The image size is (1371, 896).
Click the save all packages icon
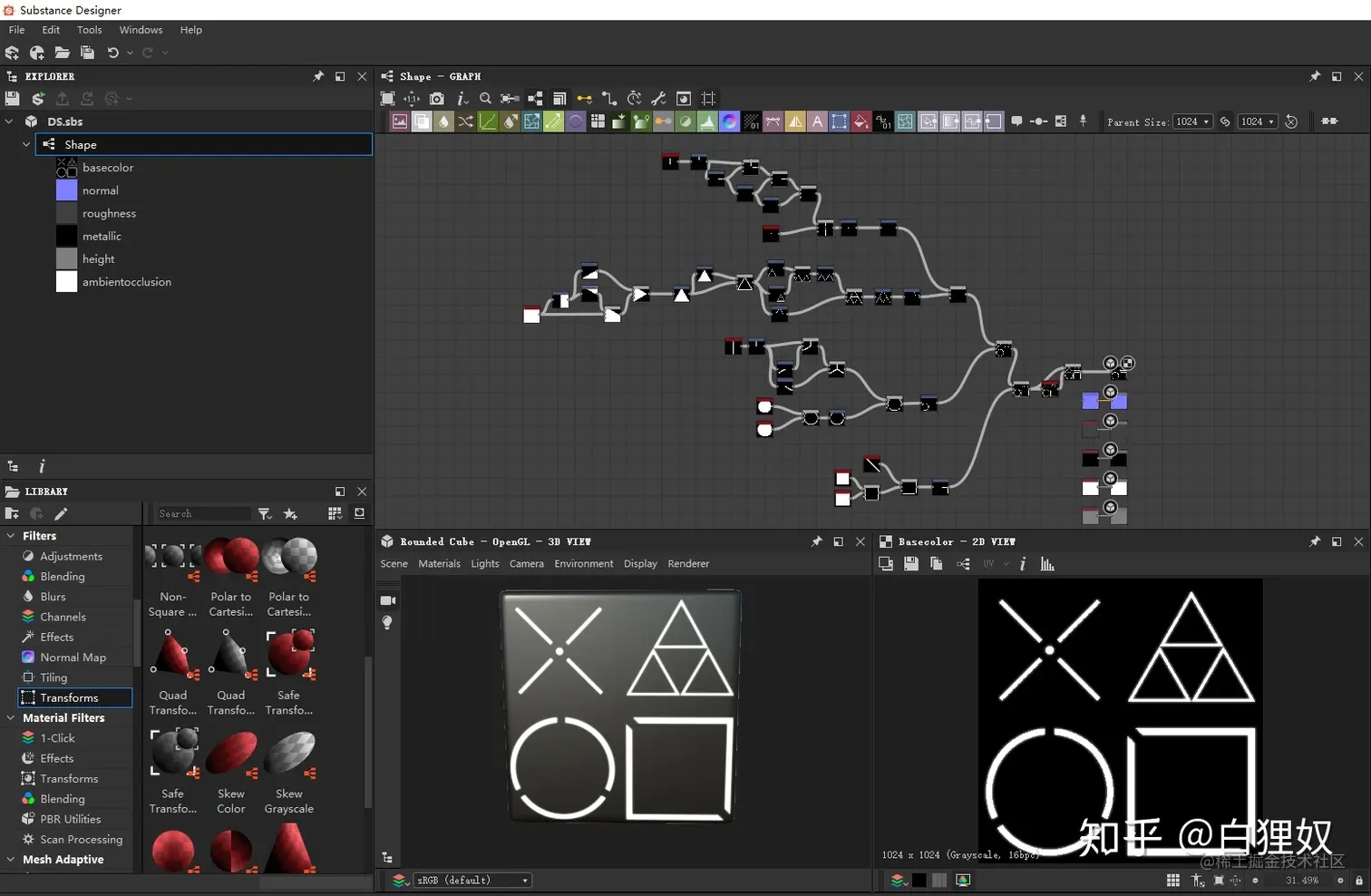coord(87,53)
